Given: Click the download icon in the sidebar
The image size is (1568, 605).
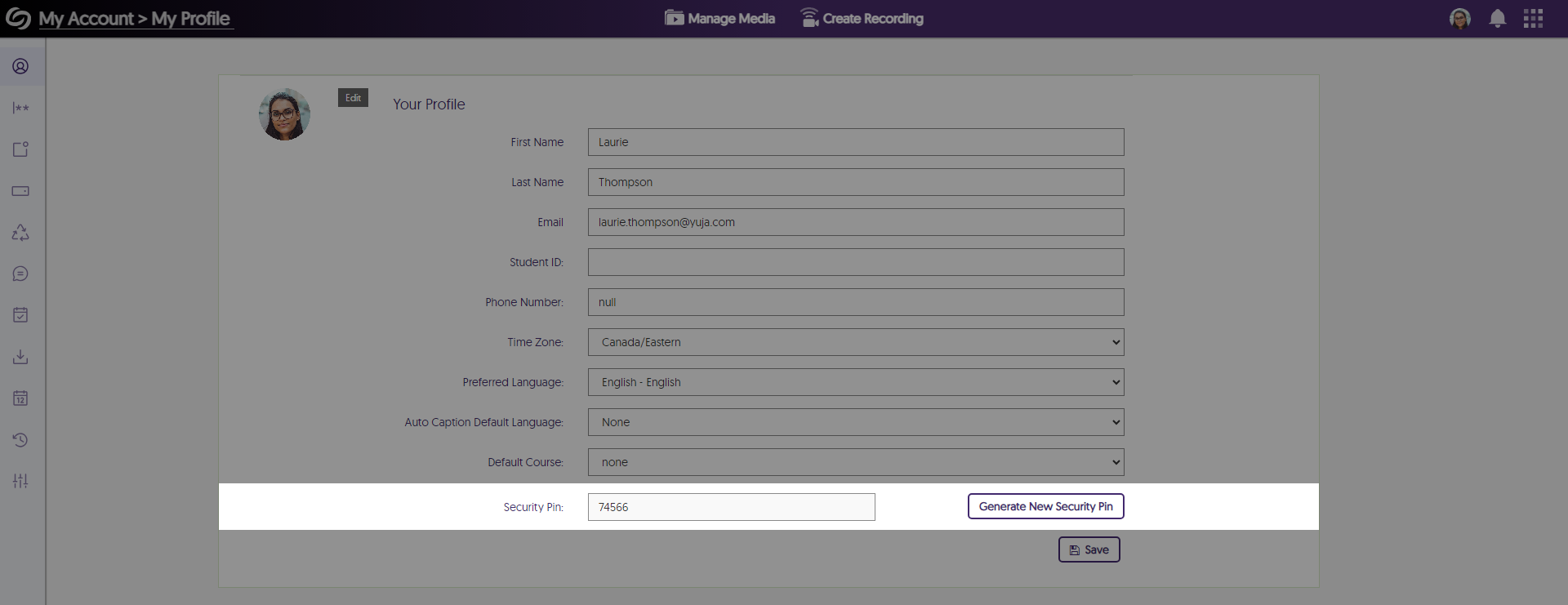Looking at the screenshot, I should 20,357.
